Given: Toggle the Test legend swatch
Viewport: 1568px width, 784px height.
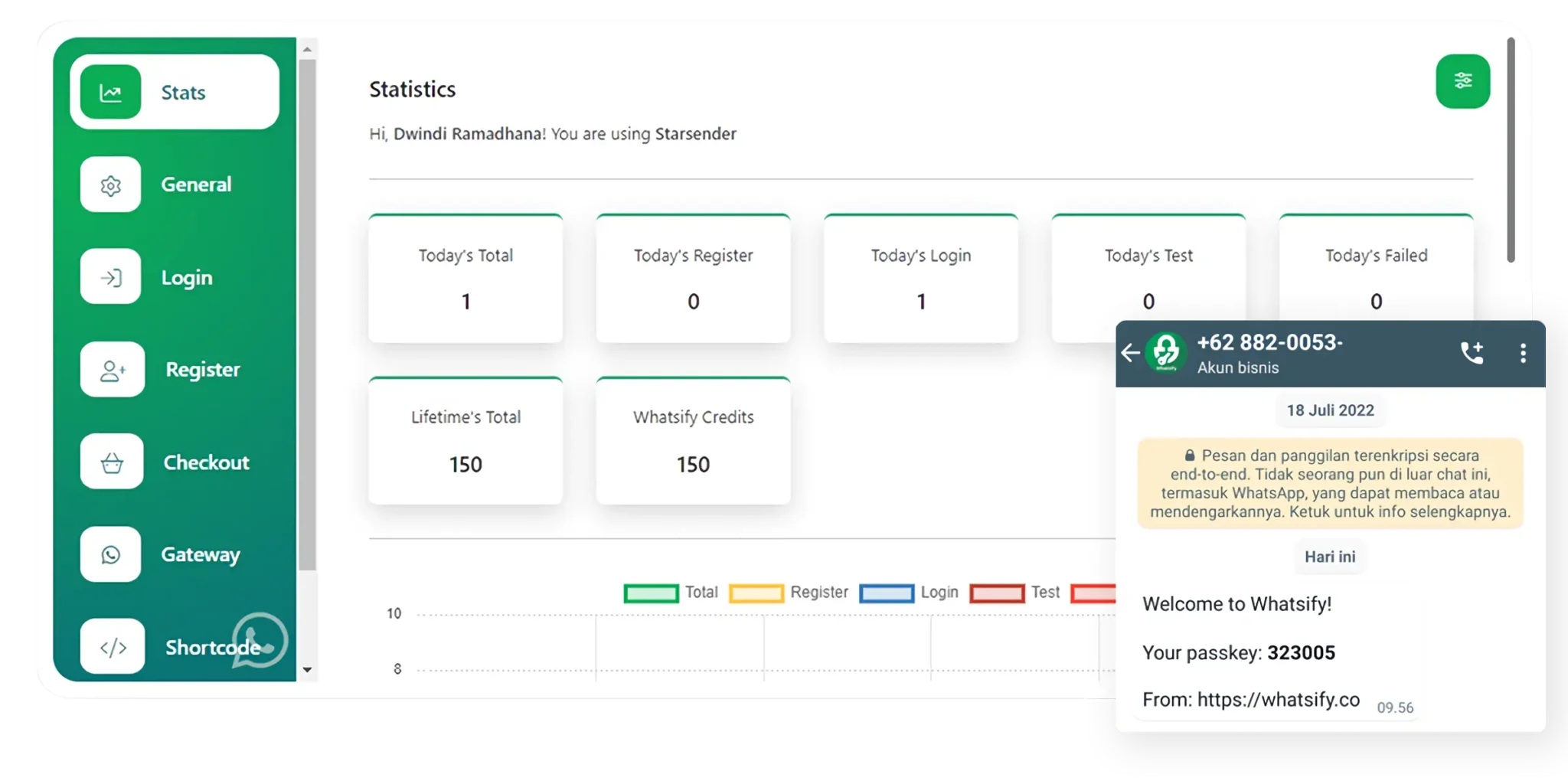Looking at the screenshot, I should click(997, 593).
